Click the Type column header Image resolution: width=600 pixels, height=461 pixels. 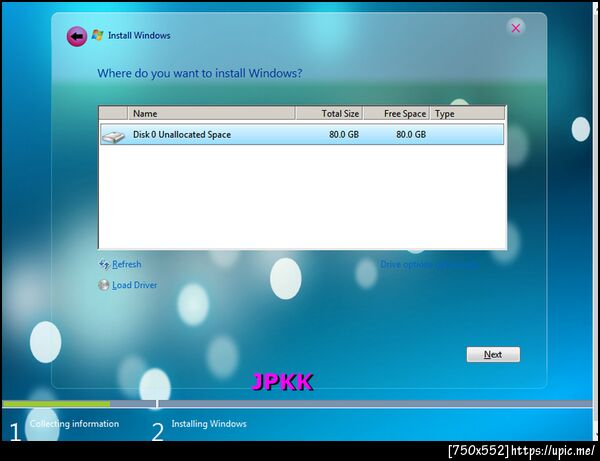point(467,114)
